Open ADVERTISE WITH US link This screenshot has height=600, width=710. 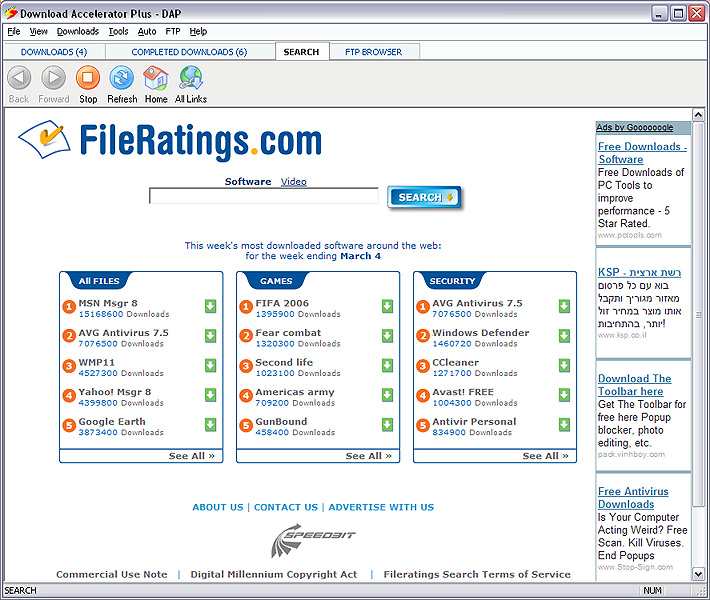(x=381, y=507)
